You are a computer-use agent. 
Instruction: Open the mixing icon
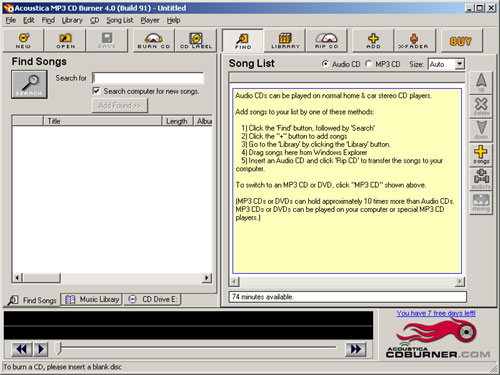click(481, 203)
